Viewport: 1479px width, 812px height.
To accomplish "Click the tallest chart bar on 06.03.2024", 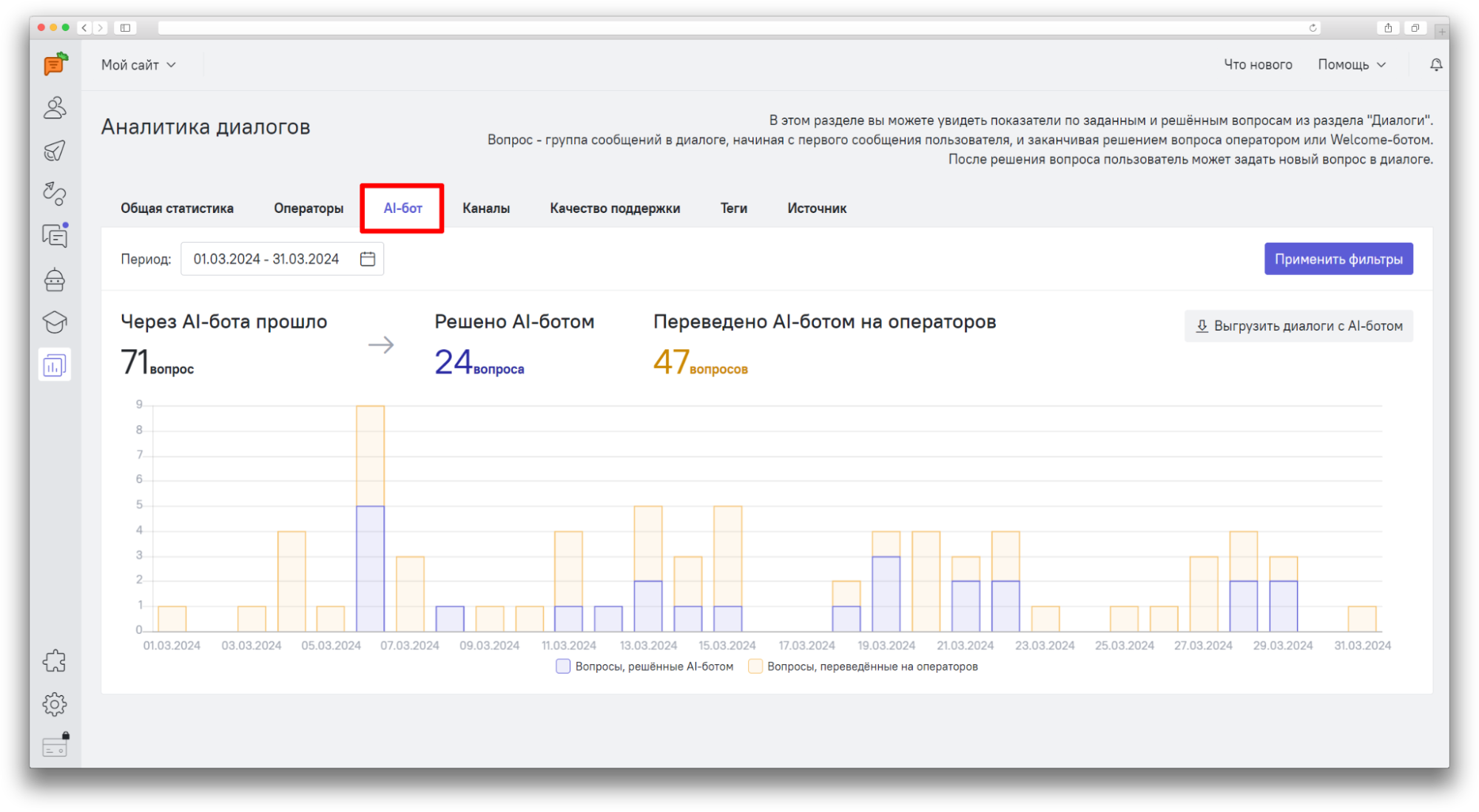I will pos(370,518).
